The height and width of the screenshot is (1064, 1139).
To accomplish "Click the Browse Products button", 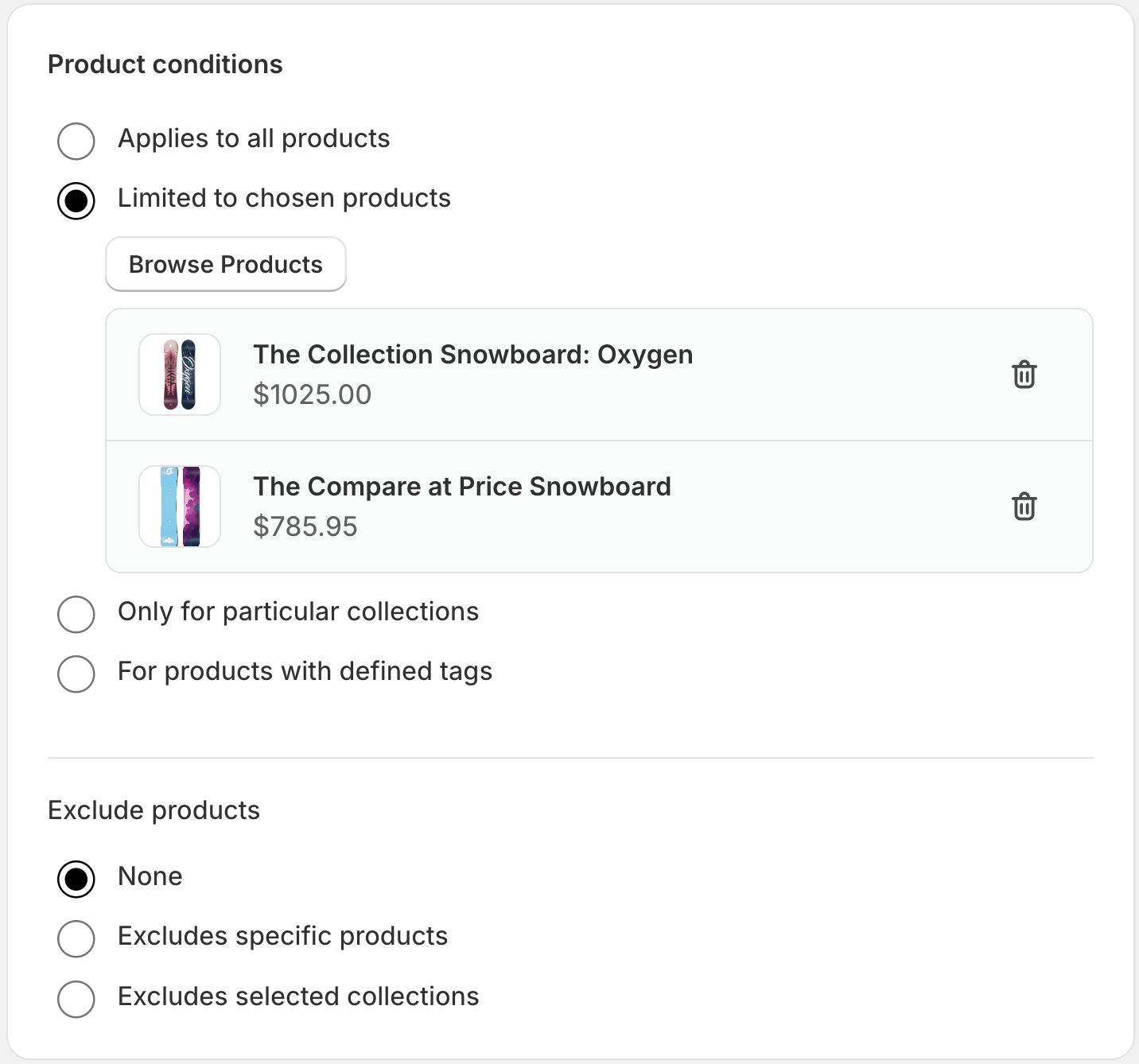I will coord(226,264).
